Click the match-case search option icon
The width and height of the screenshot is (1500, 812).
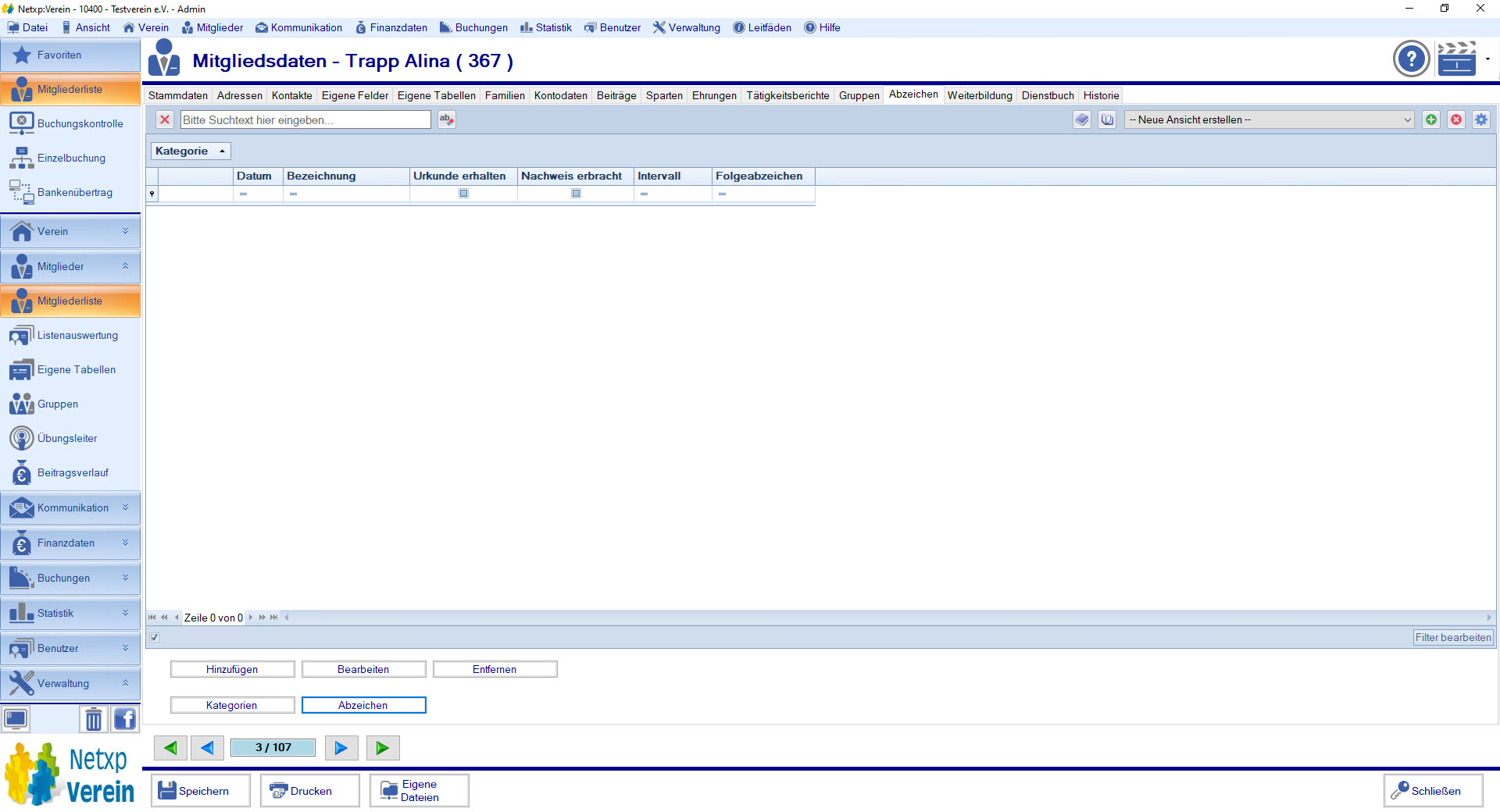point(447,119)
